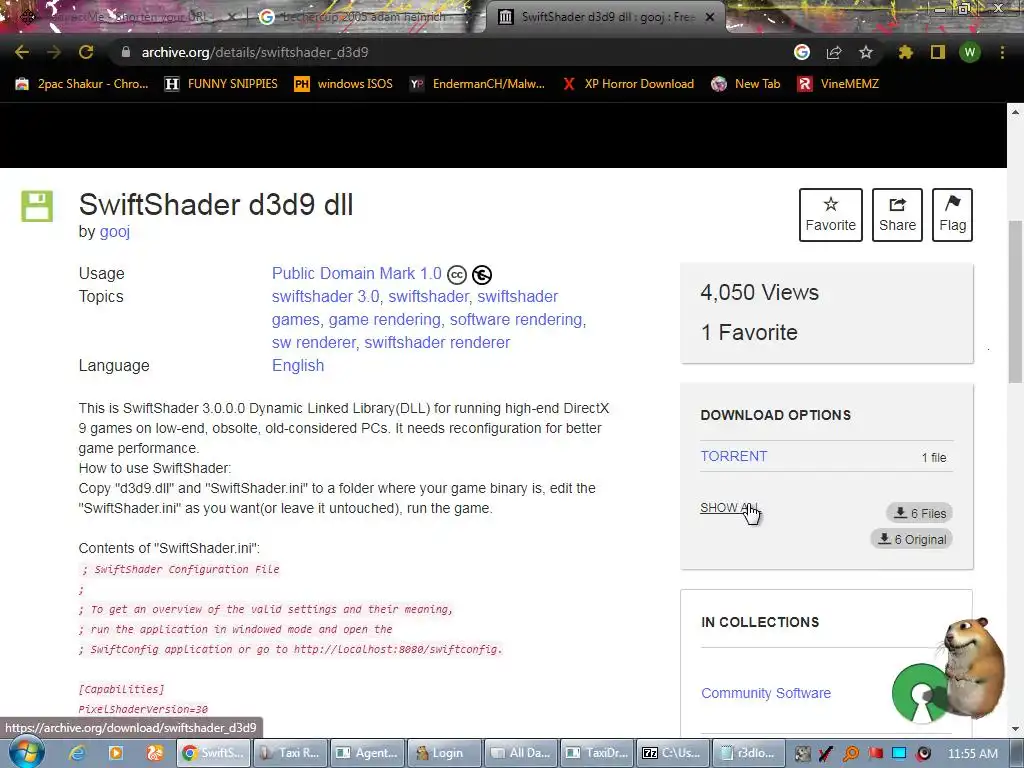The width and height of the screenshot is (1024, 768).
Task: Download via the 6 Files button
Action: pyautogui.click(x=920, y=513)
